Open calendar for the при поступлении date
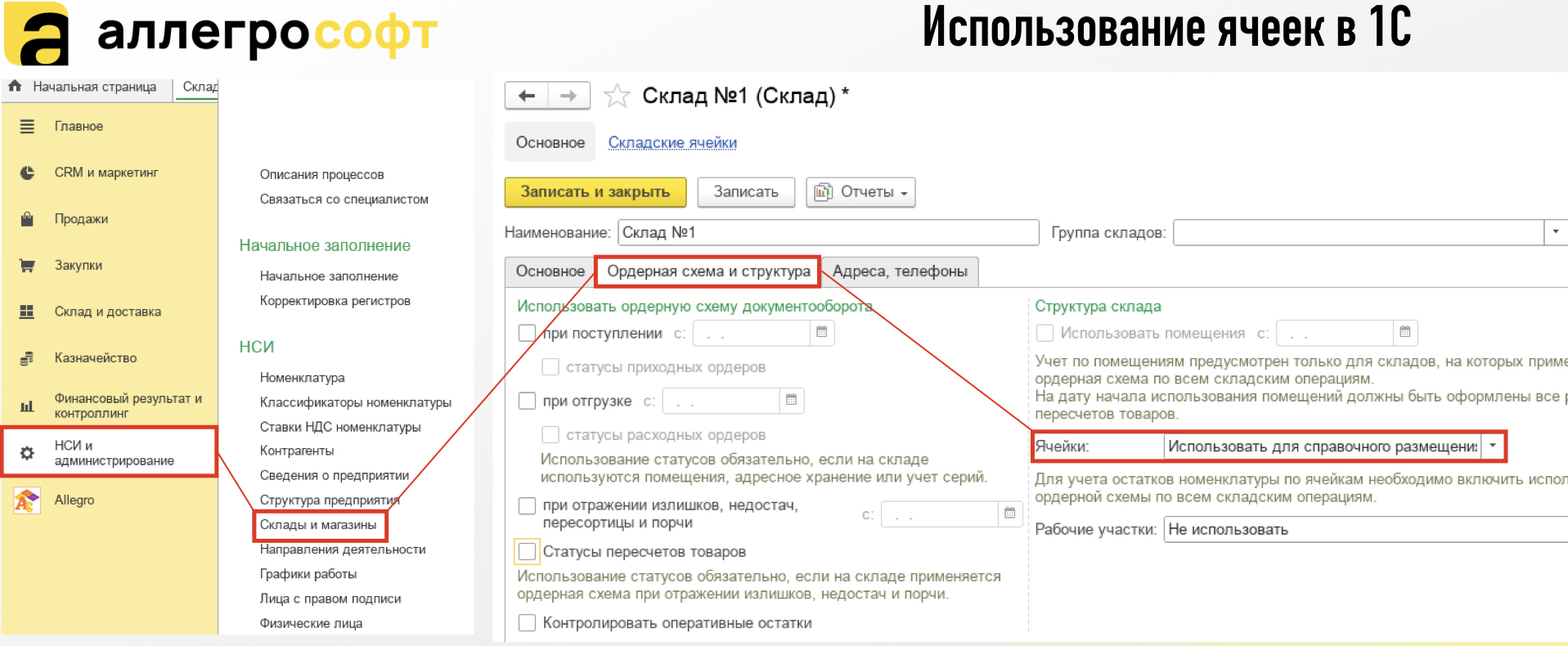1568x646 pixels. click(822, 333)
